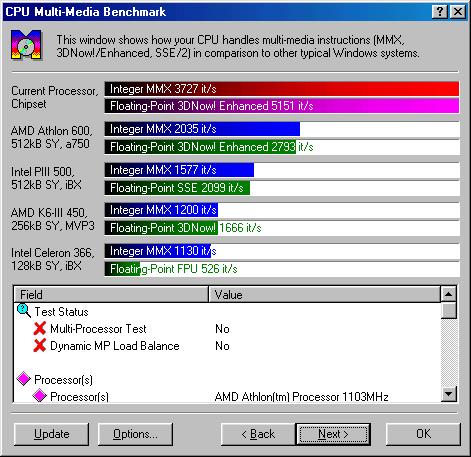471x457 pixels.
Task: Click the CPU Multi-Media Benchmark module icon
Action: tap(27, 45)
